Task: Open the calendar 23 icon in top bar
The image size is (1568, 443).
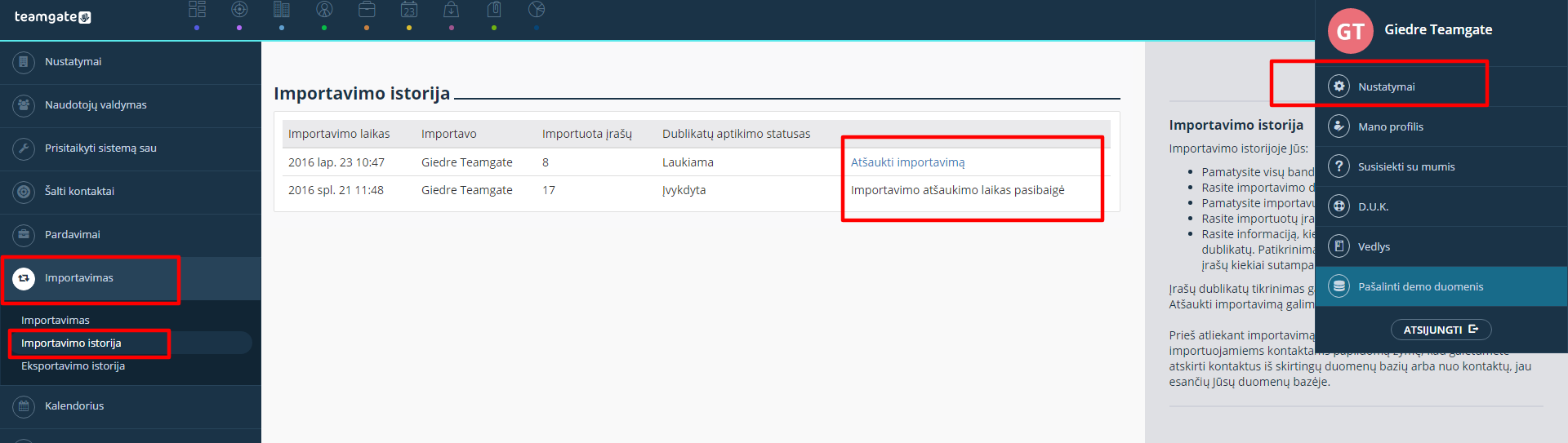Action: coord(409,9)
